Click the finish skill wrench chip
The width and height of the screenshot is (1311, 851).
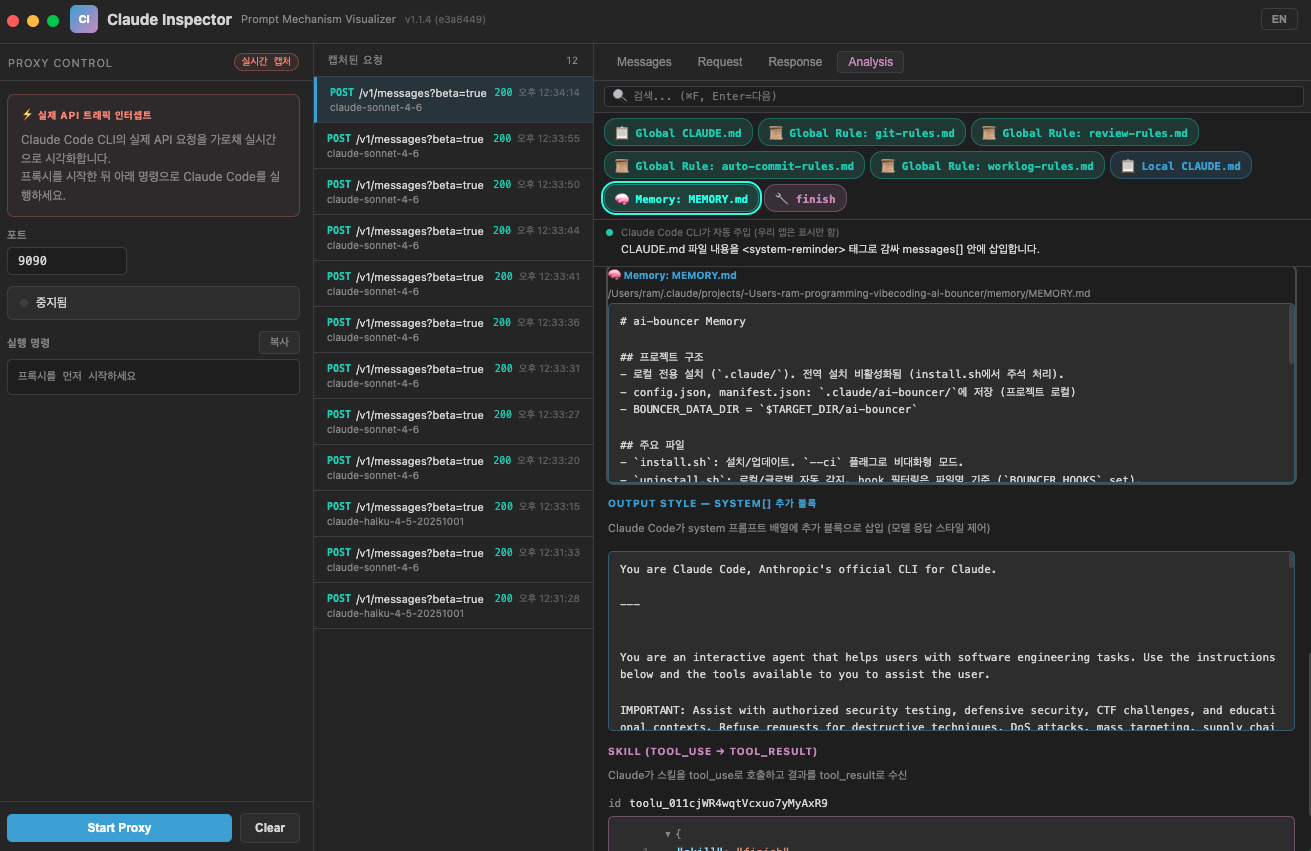click(x=805, y=199)
